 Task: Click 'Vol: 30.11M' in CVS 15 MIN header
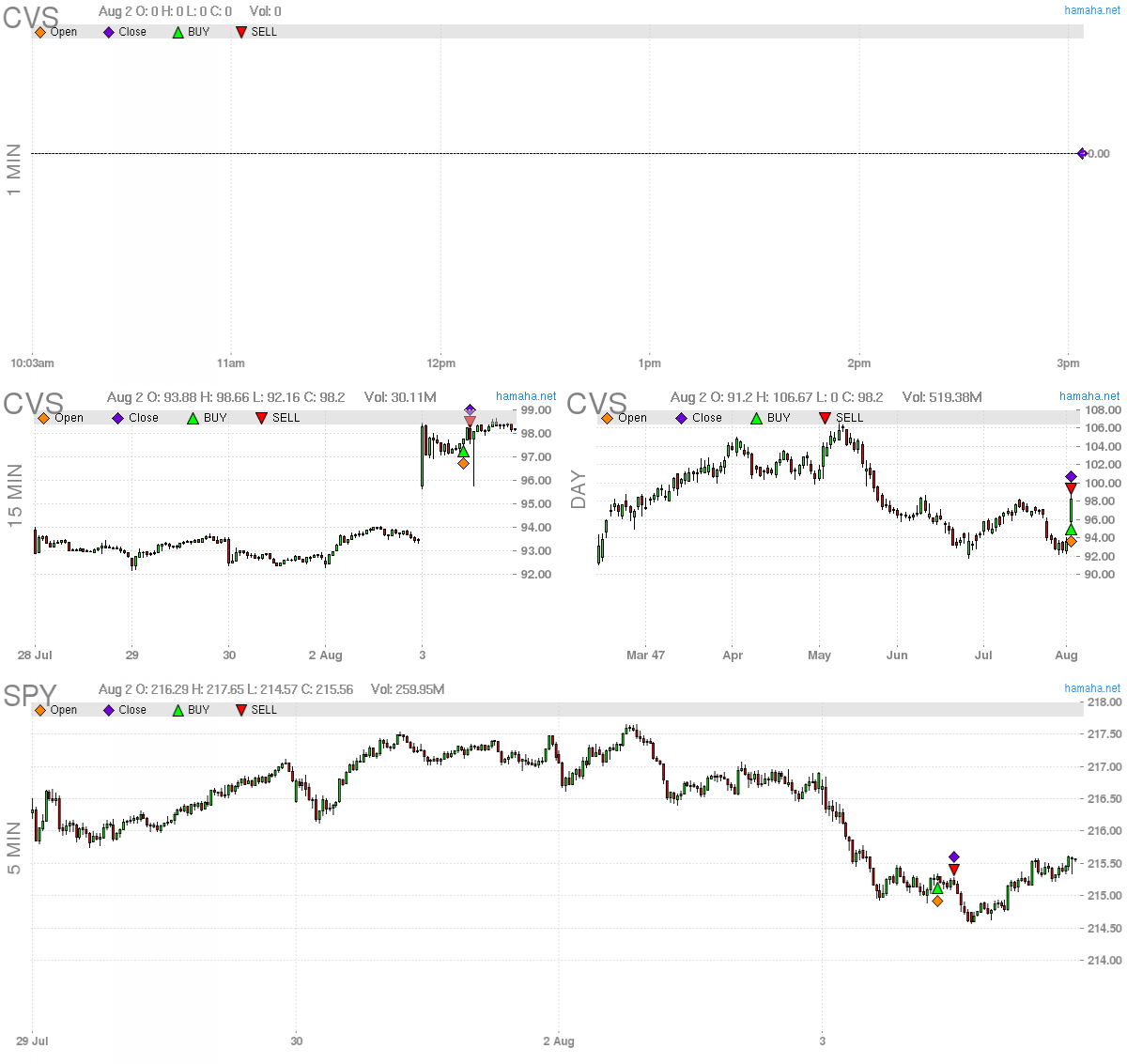400,397
